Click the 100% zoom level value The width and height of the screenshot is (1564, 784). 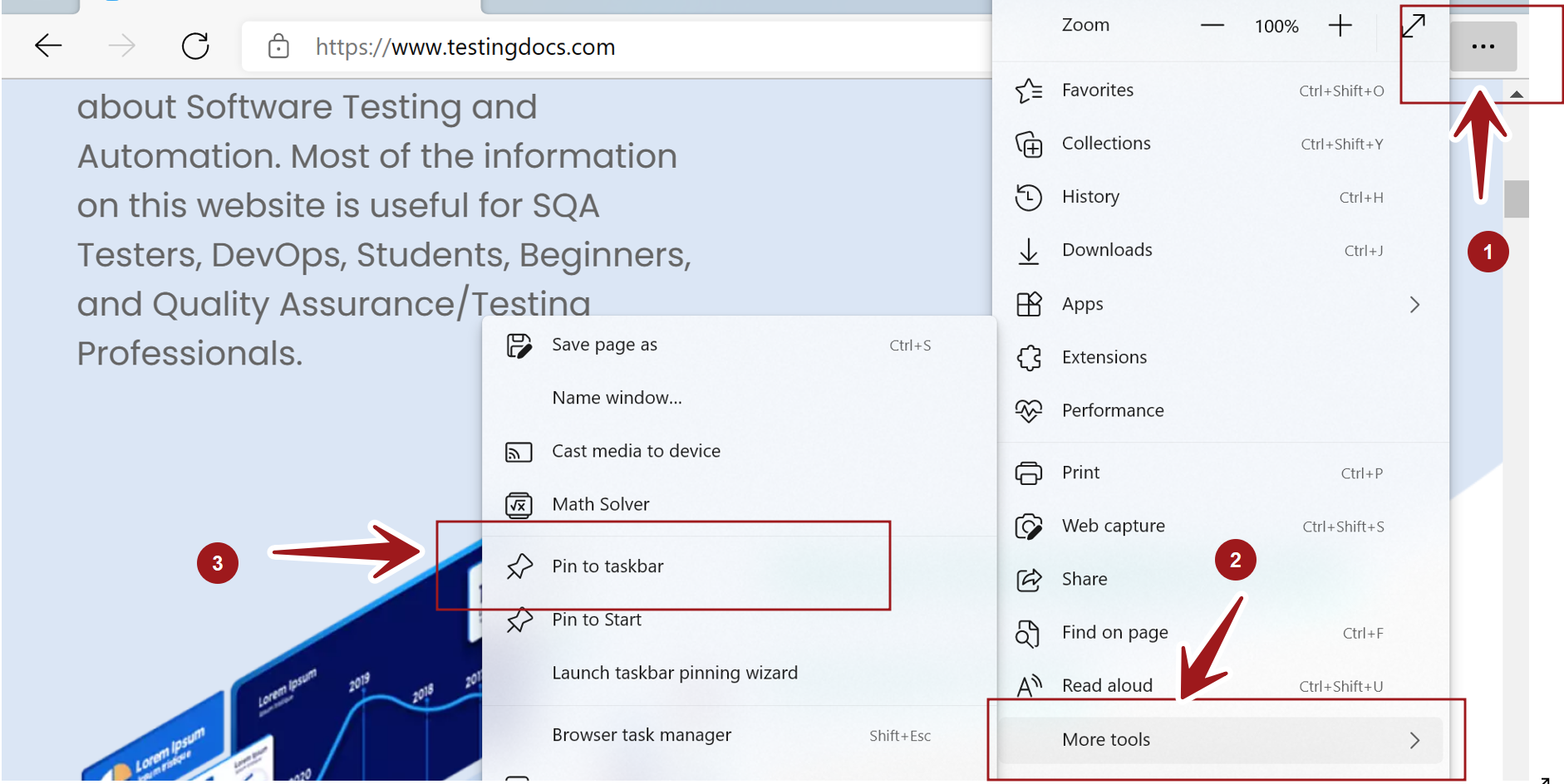click(x=1276, y=27)
